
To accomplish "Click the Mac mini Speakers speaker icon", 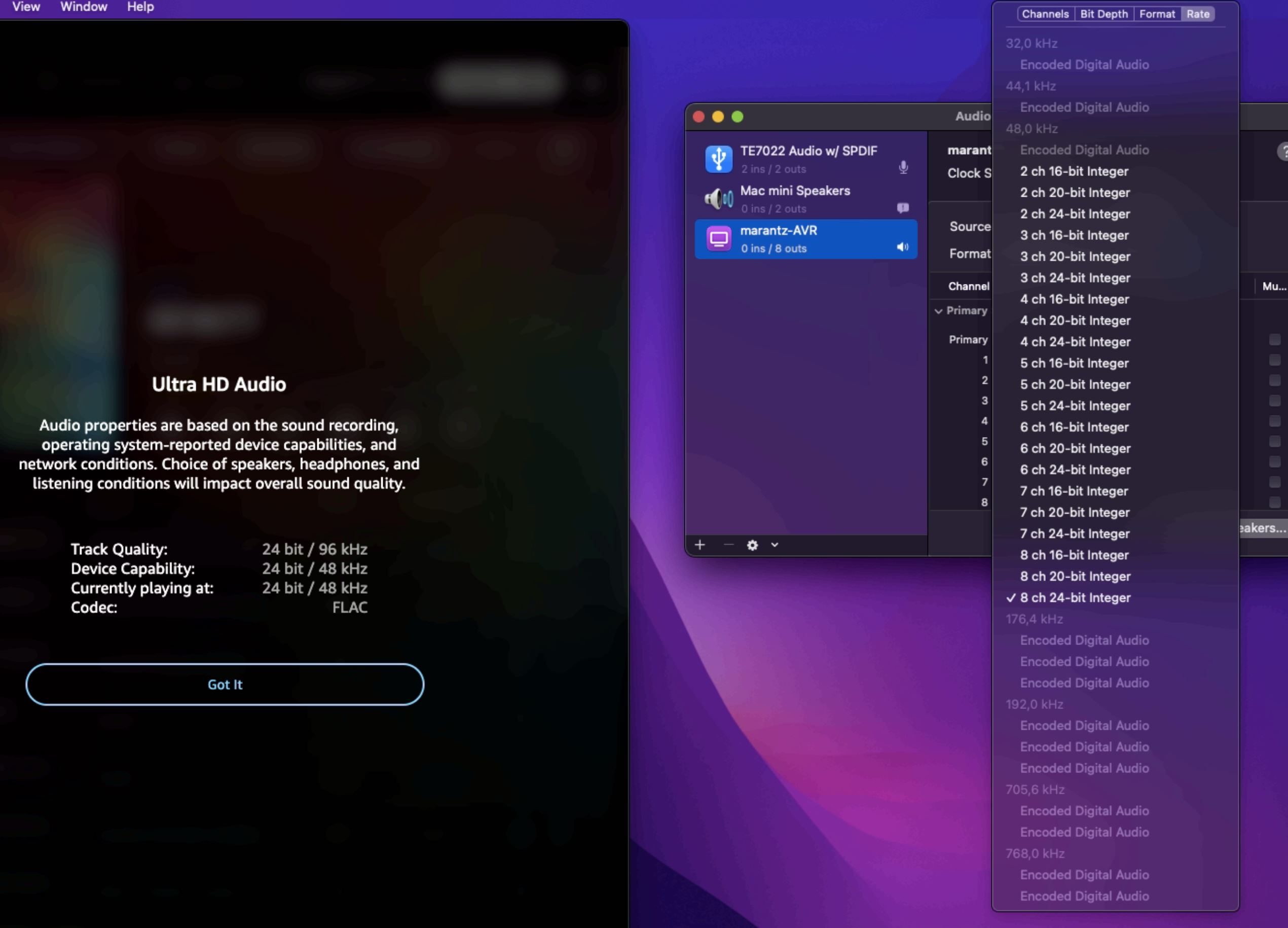I will (718, 199).
